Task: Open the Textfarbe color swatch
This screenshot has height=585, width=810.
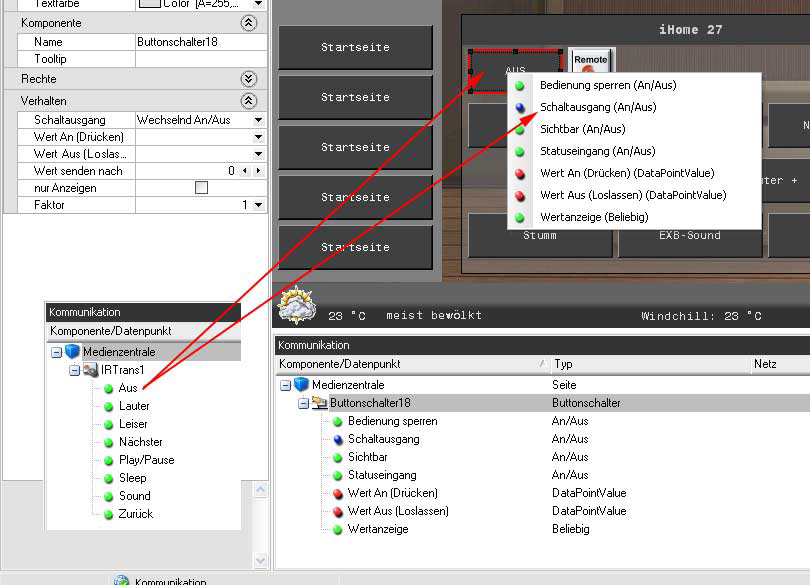Action: [150, 4]
